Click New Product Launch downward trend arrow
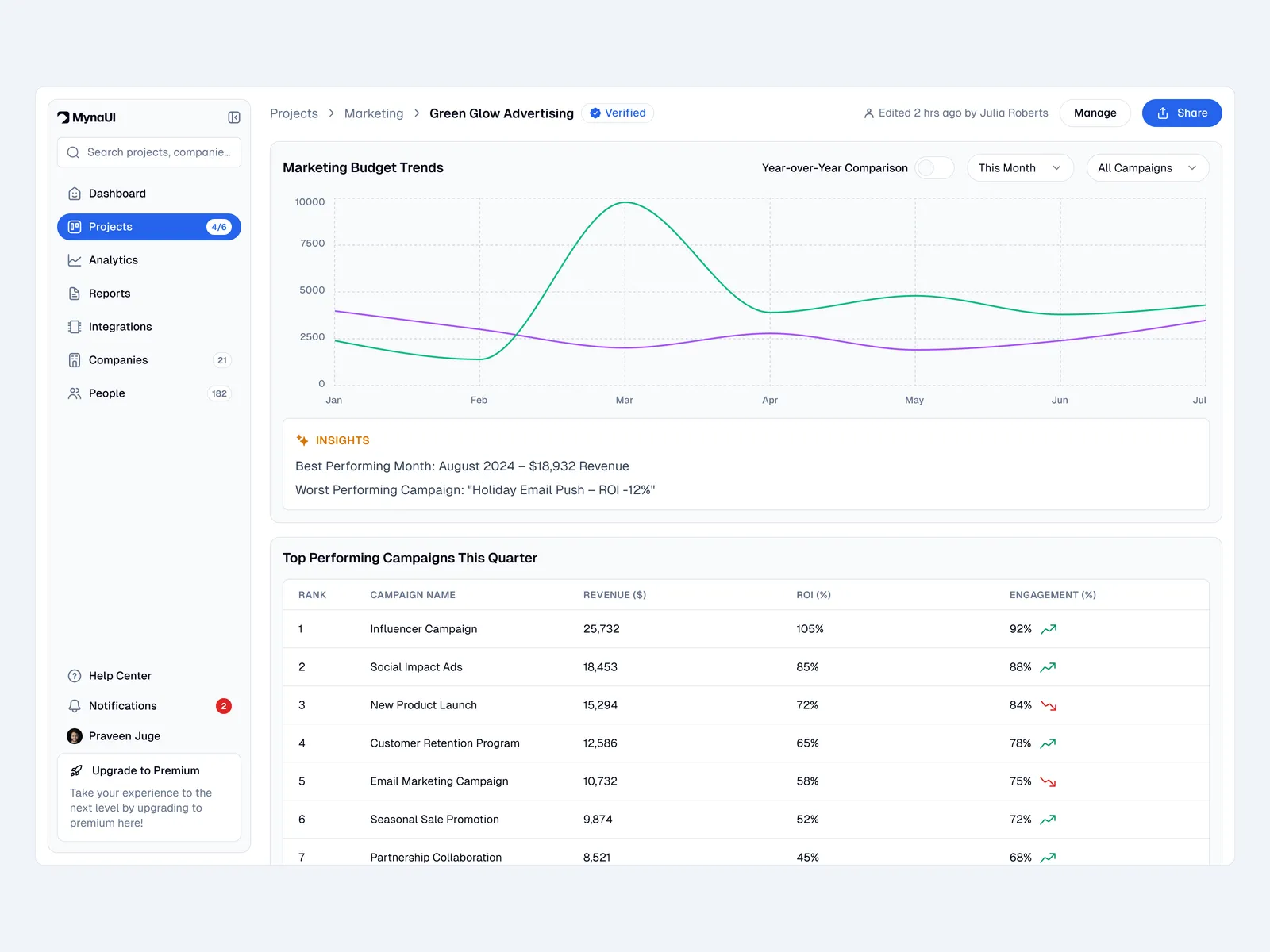The width and height of the screenshot is (1270, 952). [x=1049, y=705]
